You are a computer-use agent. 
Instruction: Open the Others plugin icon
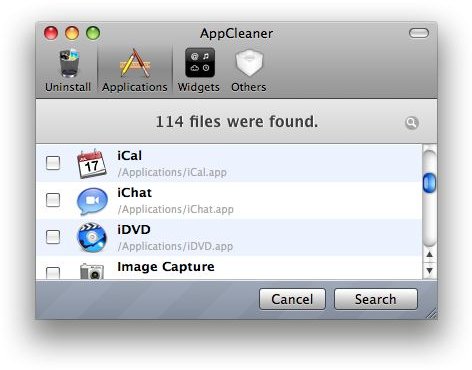(249, 63)
